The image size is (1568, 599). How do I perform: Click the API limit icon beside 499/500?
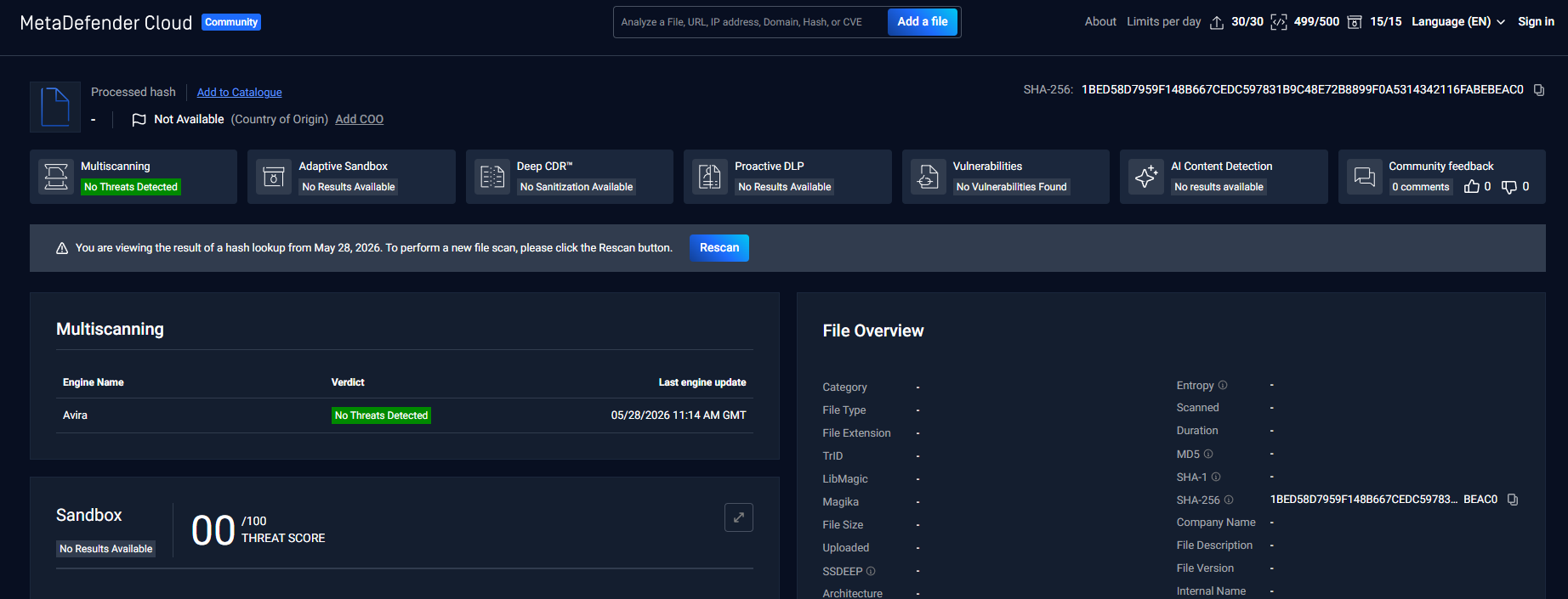[x=1279, y=22]
